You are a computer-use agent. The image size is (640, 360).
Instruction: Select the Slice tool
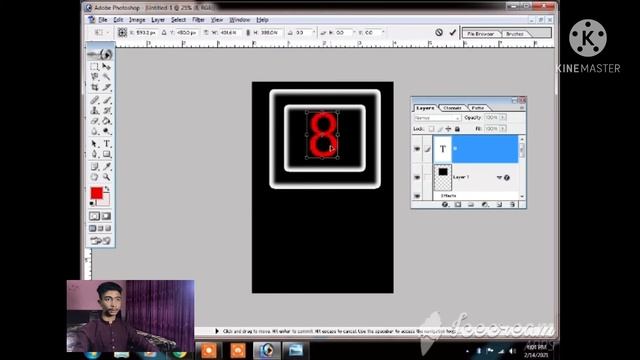107,87
